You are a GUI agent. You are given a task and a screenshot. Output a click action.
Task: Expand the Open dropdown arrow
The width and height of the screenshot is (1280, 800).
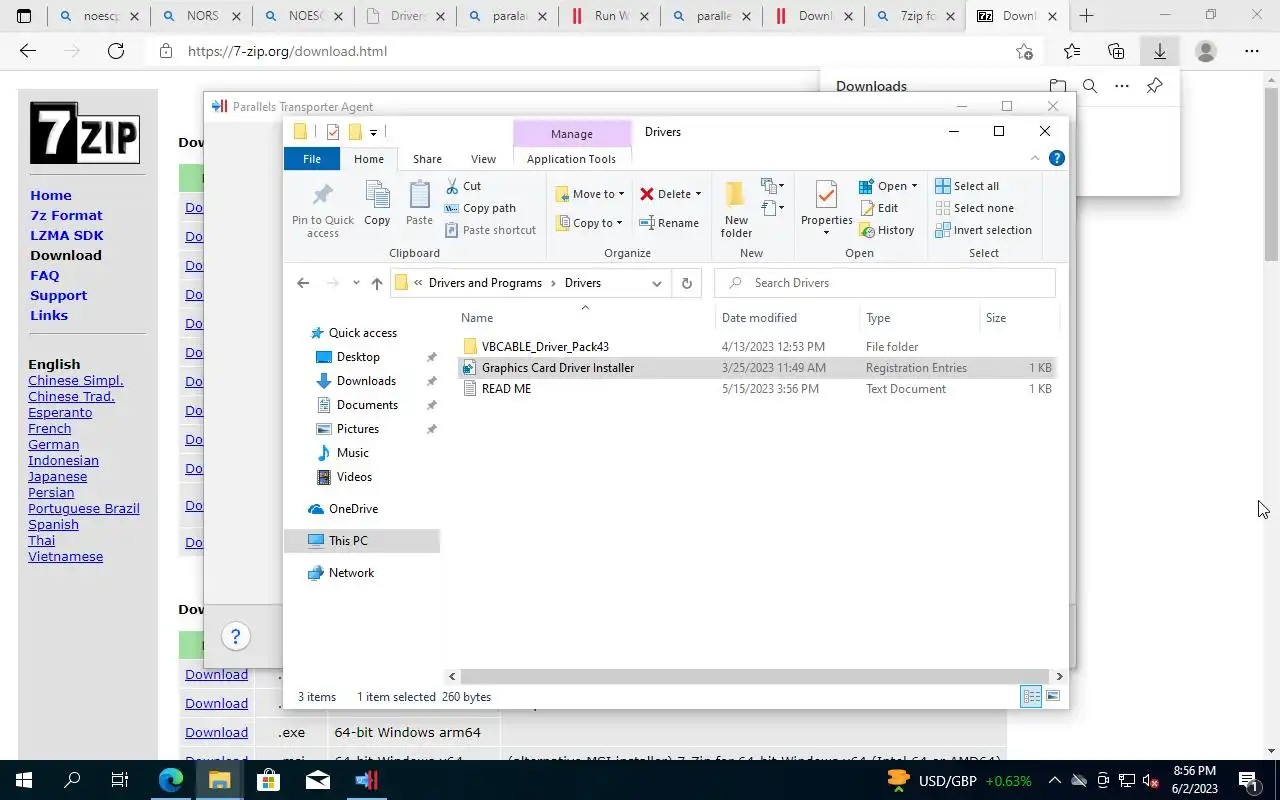point(914,186)
